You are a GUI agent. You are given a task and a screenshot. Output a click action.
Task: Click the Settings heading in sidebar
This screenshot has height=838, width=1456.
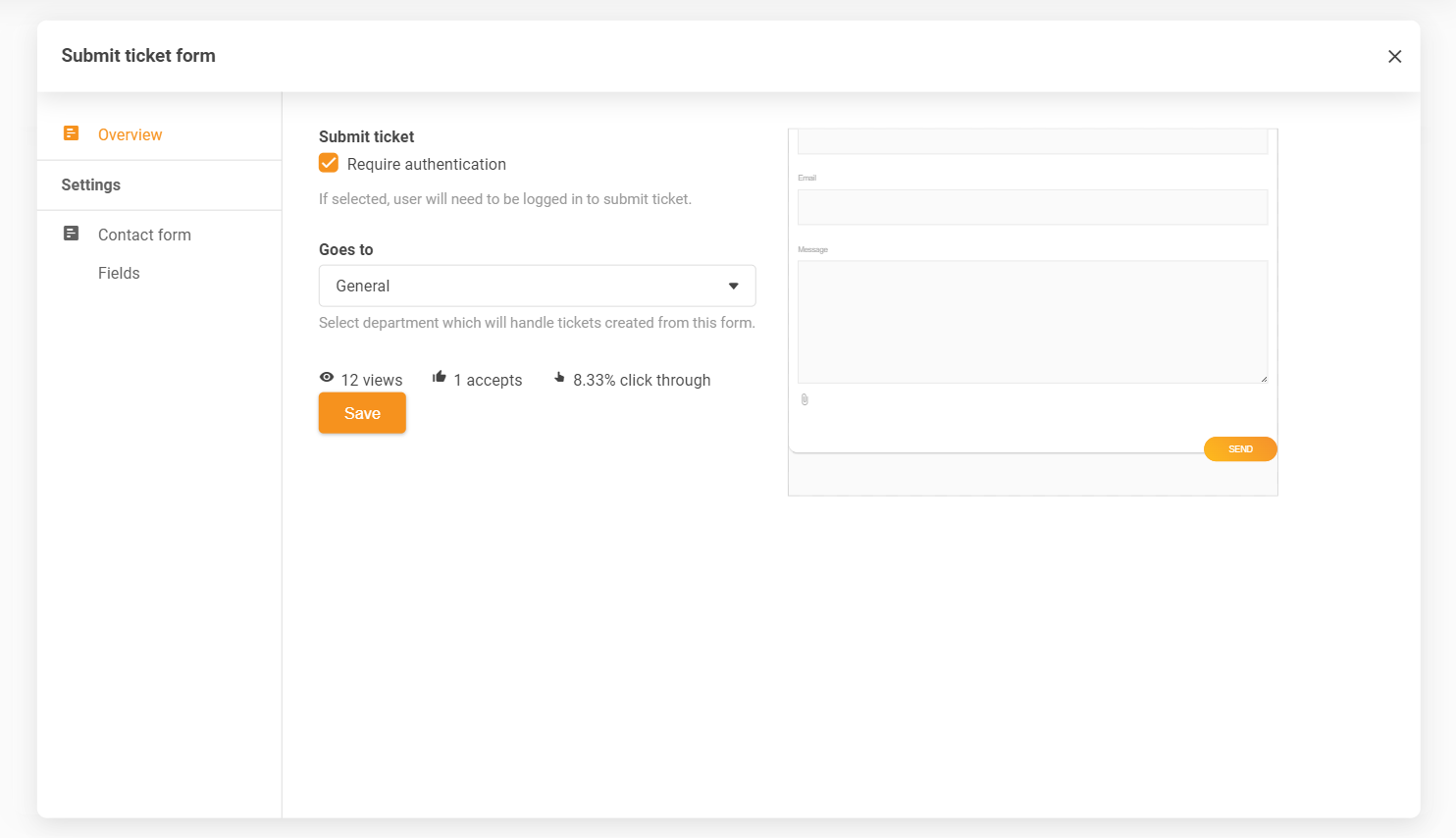coord(90,185)
